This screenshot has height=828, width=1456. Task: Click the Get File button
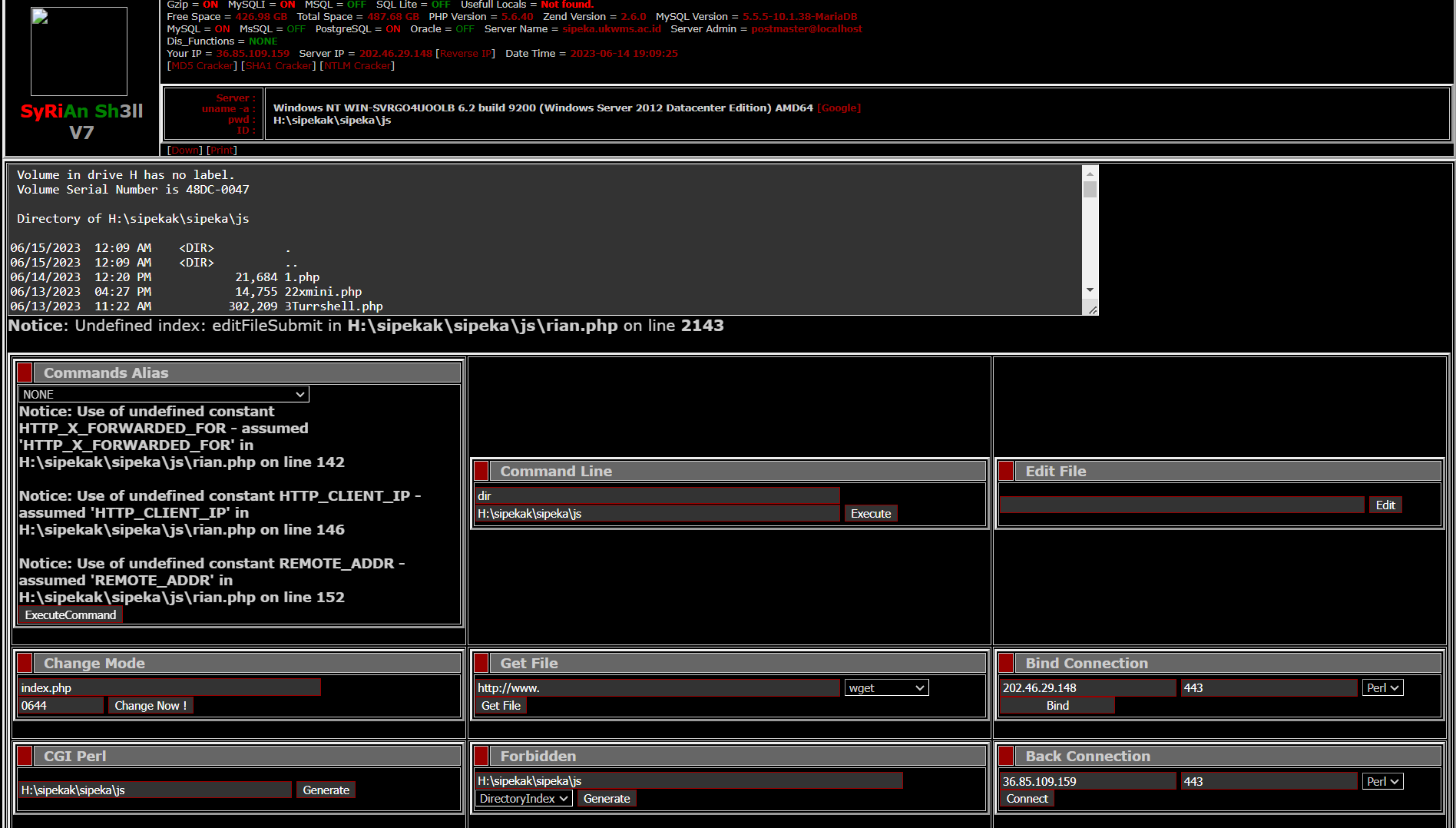(501, 706)
